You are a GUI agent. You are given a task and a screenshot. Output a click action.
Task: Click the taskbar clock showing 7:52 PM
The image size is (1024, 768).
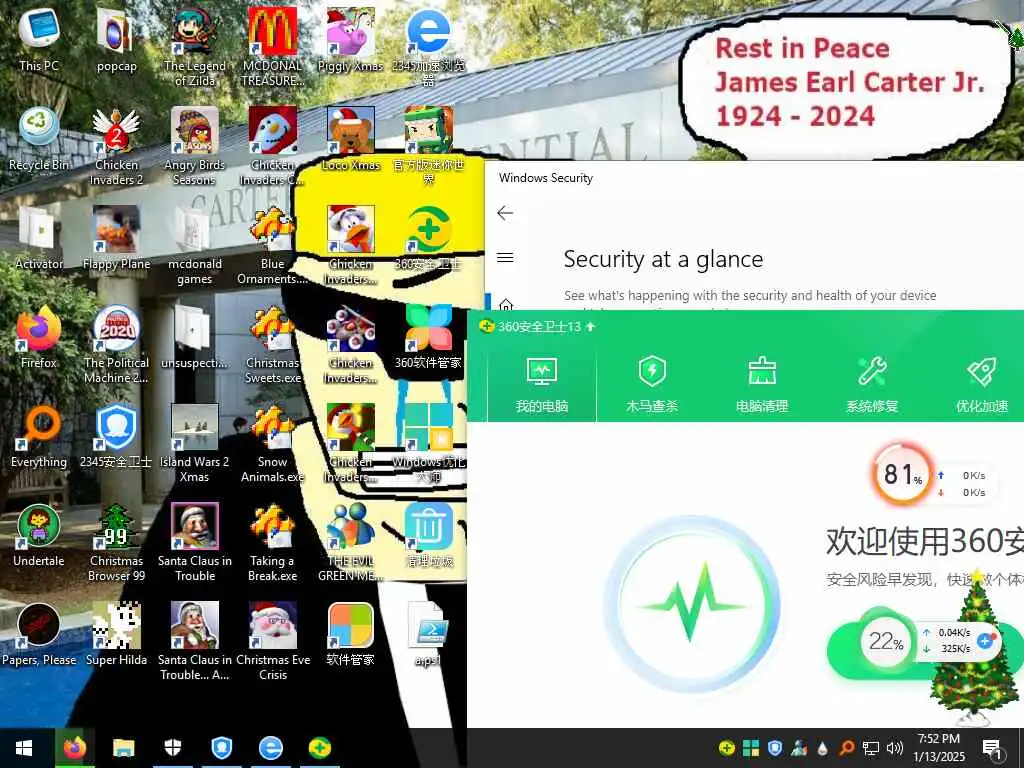pos(939,748)
